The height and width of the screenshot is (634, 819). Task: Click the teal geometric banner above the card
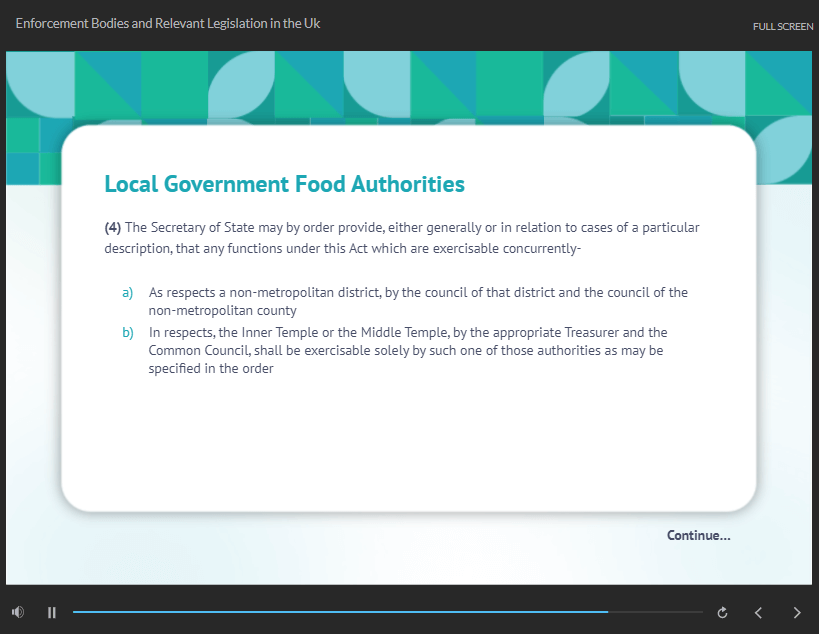pos(400,85)
